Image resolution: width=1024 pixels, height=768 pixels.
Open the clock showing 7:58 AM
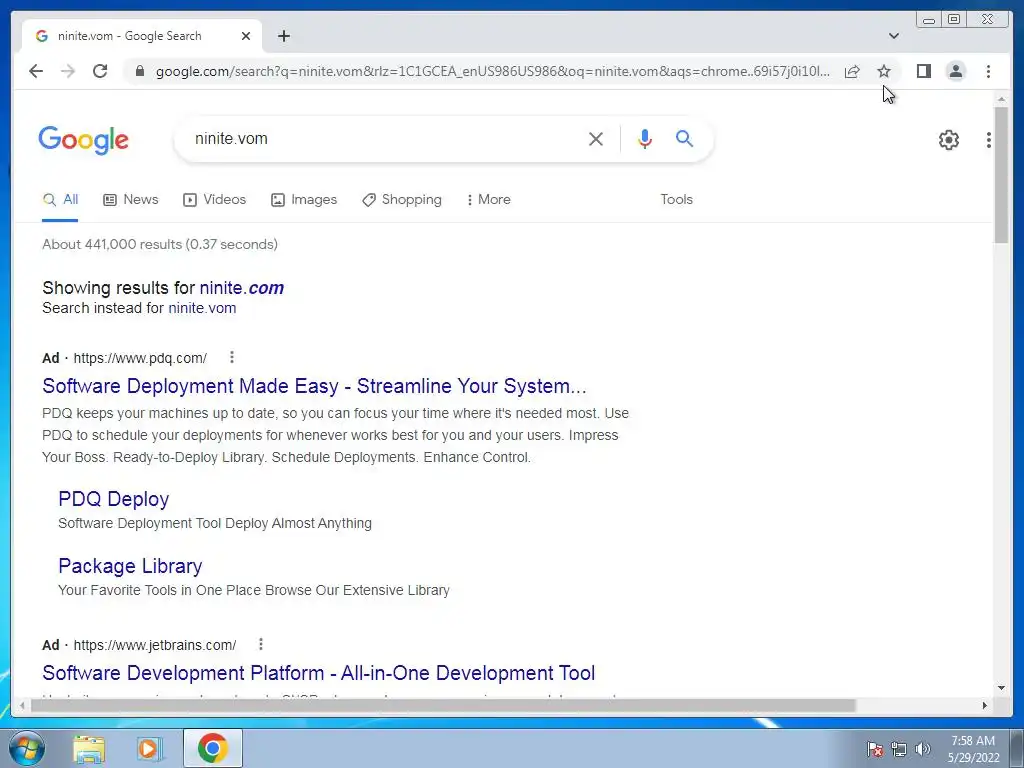tap(972, 749)
